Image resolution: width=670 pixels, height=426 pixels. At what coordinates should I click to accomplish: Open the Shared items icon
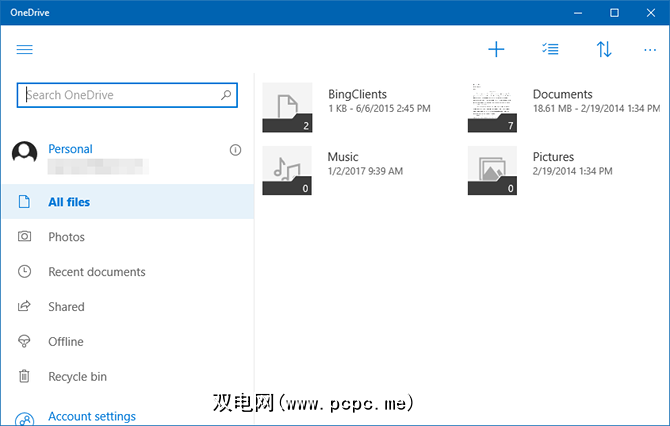pos(25,307)
